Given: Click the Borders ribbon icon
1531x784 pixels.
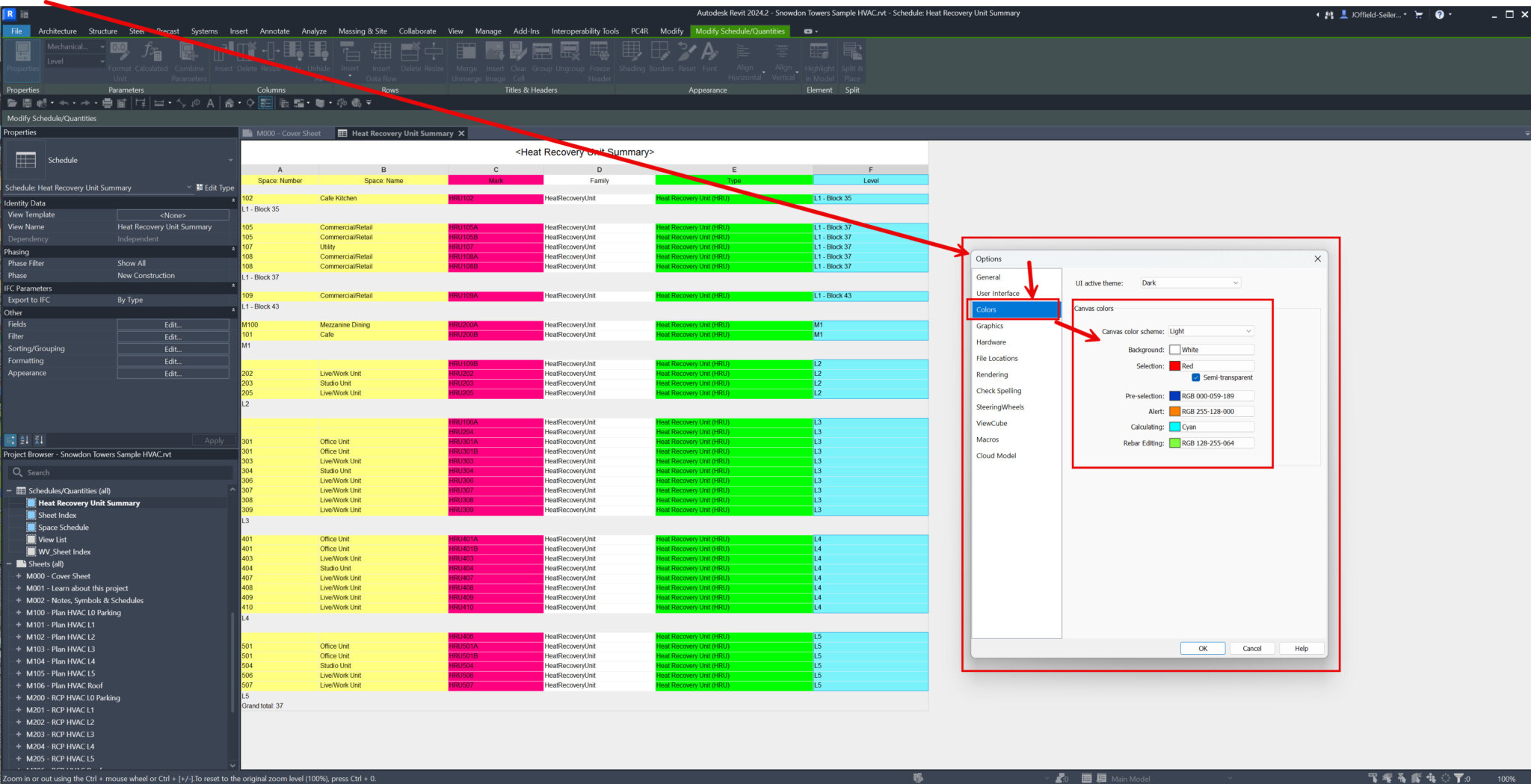Looking at the screenshot, I should pyautogui.click(x=661, y=51).
